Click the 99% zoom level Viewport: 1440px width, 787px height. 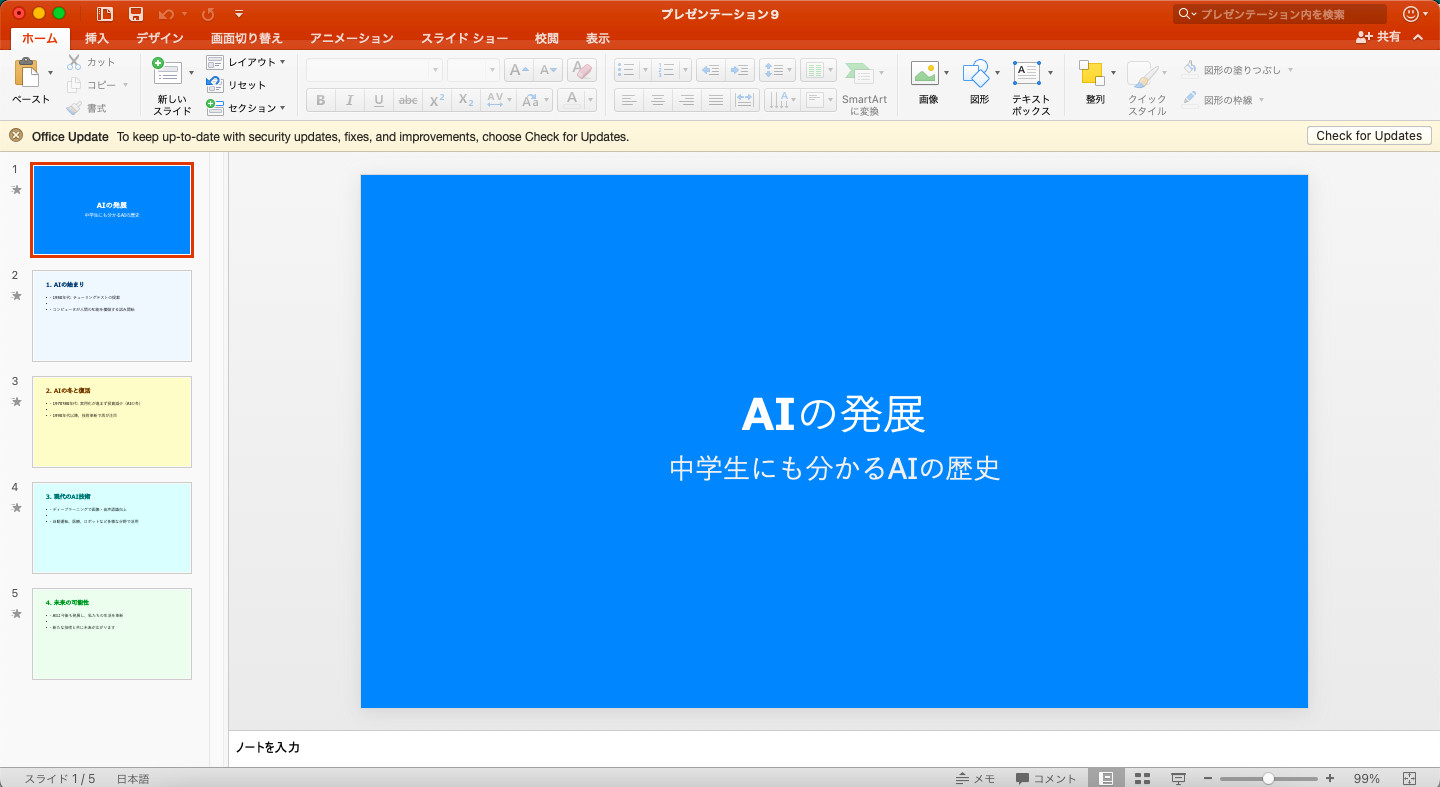[1367, 778]
